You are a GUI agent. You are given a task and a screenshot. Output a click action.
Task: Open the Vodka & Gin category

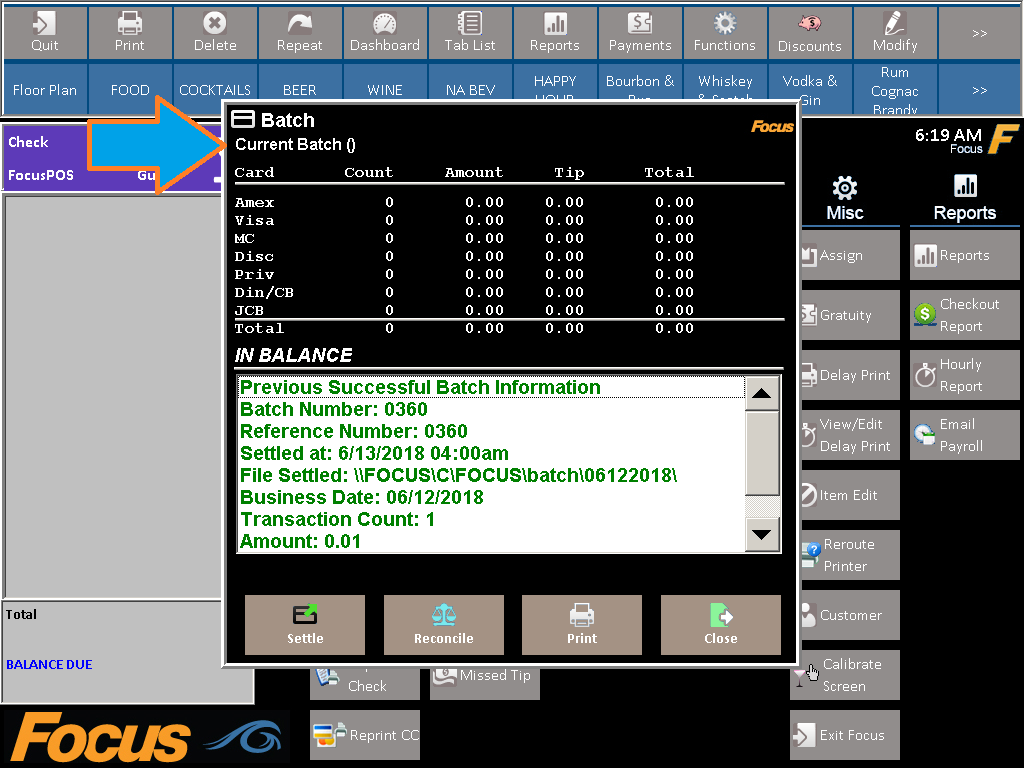tap(810, 89)
